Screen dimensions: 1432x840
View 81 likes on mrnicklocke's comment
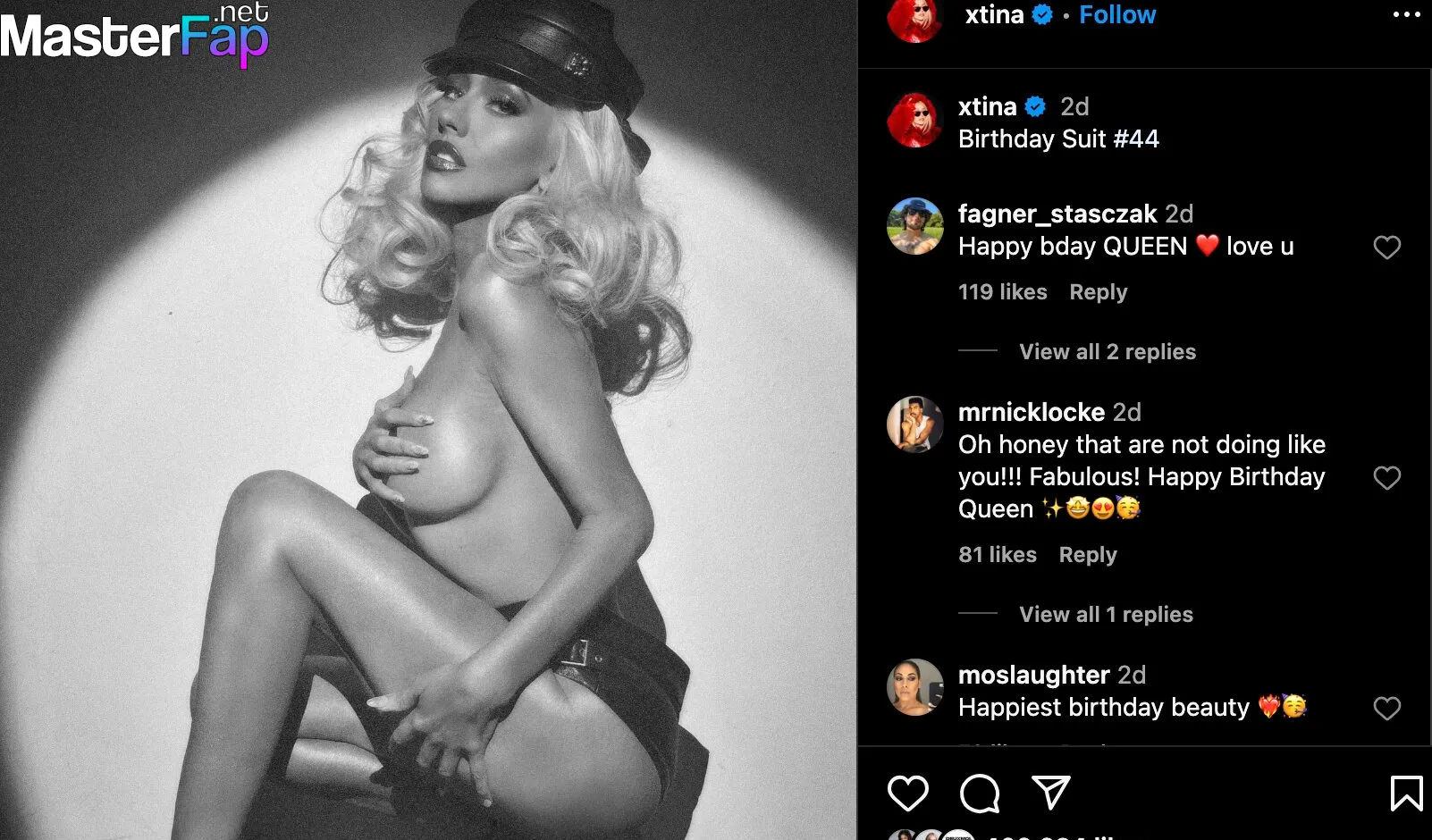point(998,555)
